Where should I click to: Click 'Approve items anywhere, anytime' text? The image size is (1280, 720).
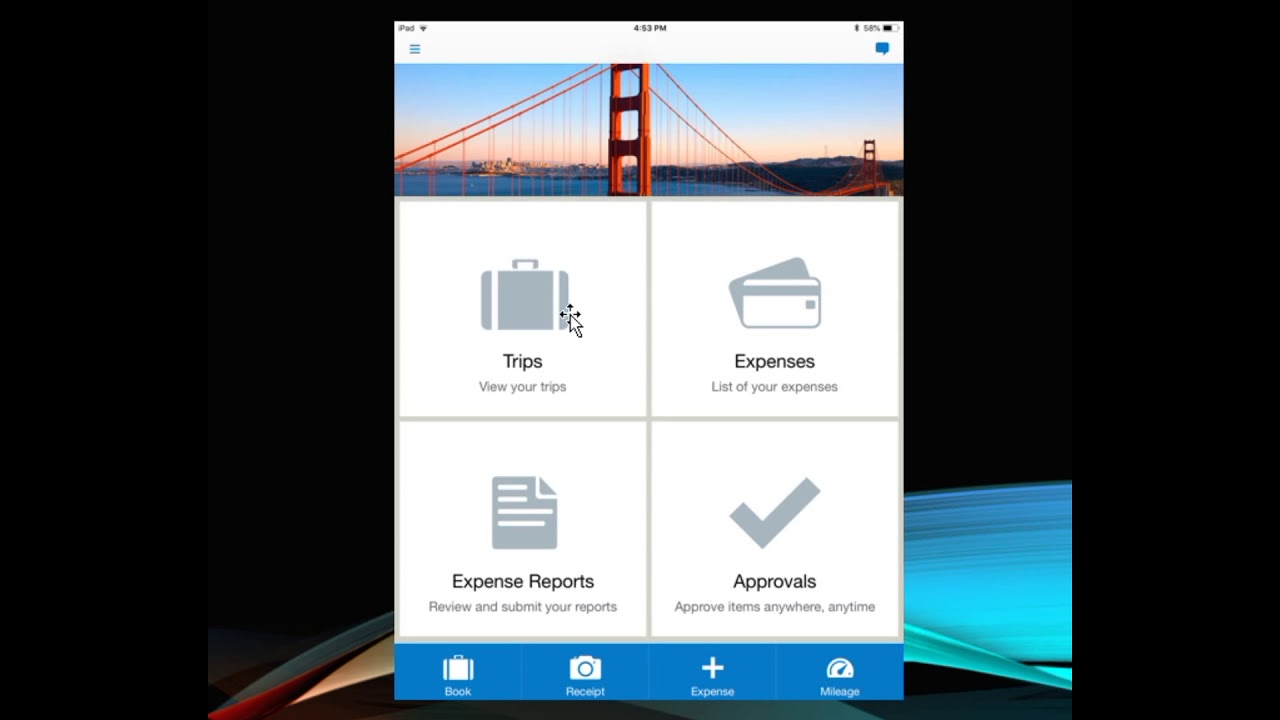[775, 607]
